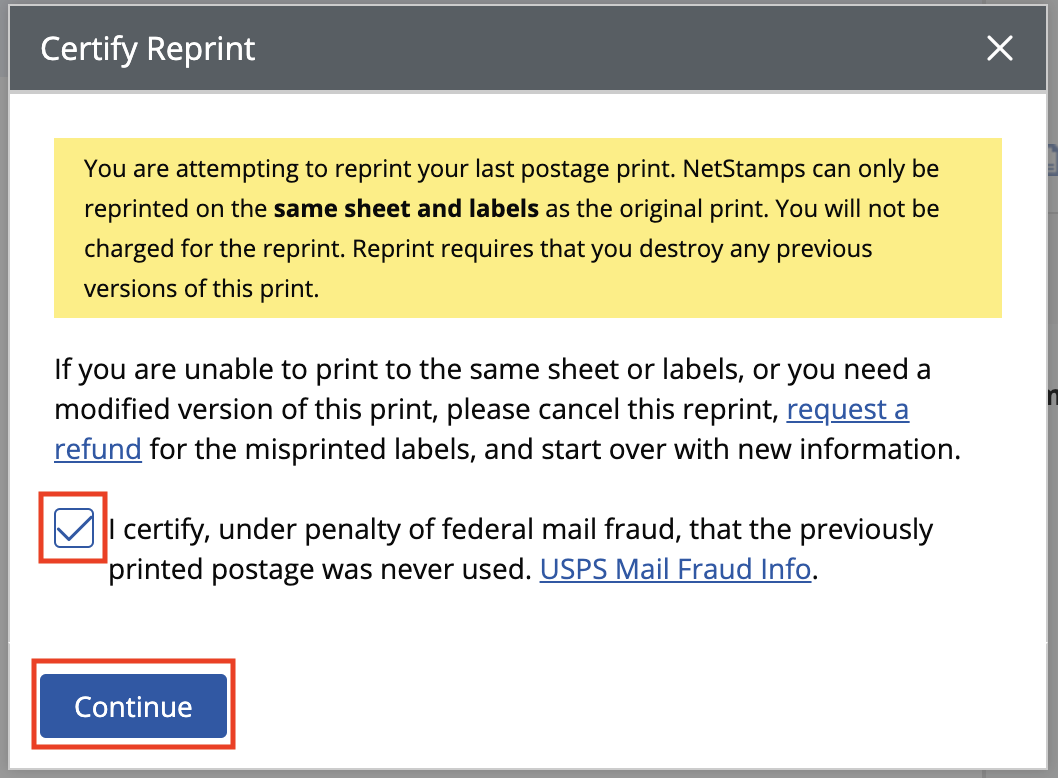Select the dialog header labeled Certify Reprint
Viewport: 1058px width, 778px height.
coord(146,47)
